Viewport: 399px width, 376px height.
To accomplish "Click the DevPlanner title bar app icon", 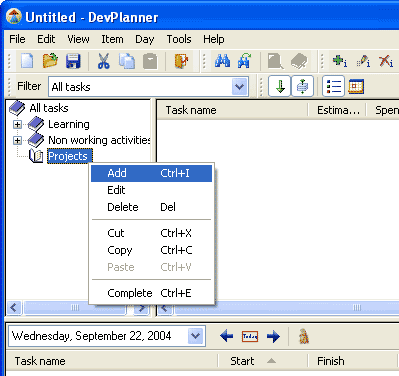I will [x=13, y=17].
